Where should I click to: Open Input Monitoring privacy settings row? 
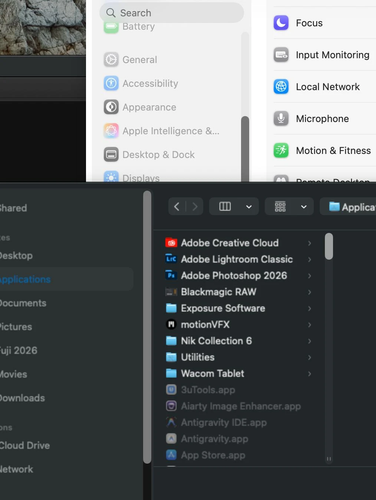pyautogui.click(x=325, y=55)
